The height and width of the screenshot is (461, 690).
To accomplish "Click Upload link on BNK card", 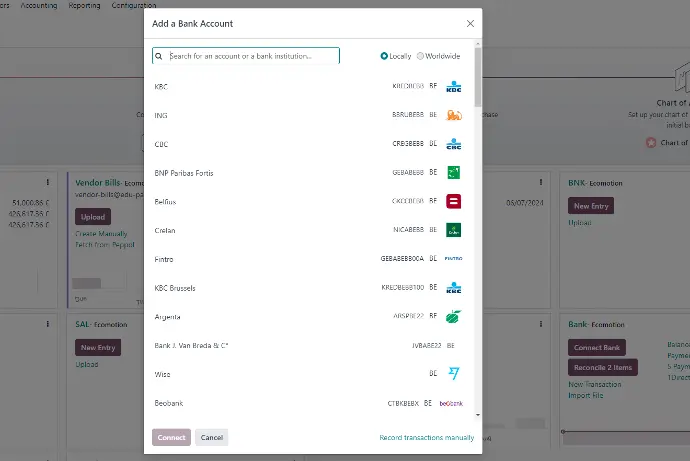I will point(580,223).
